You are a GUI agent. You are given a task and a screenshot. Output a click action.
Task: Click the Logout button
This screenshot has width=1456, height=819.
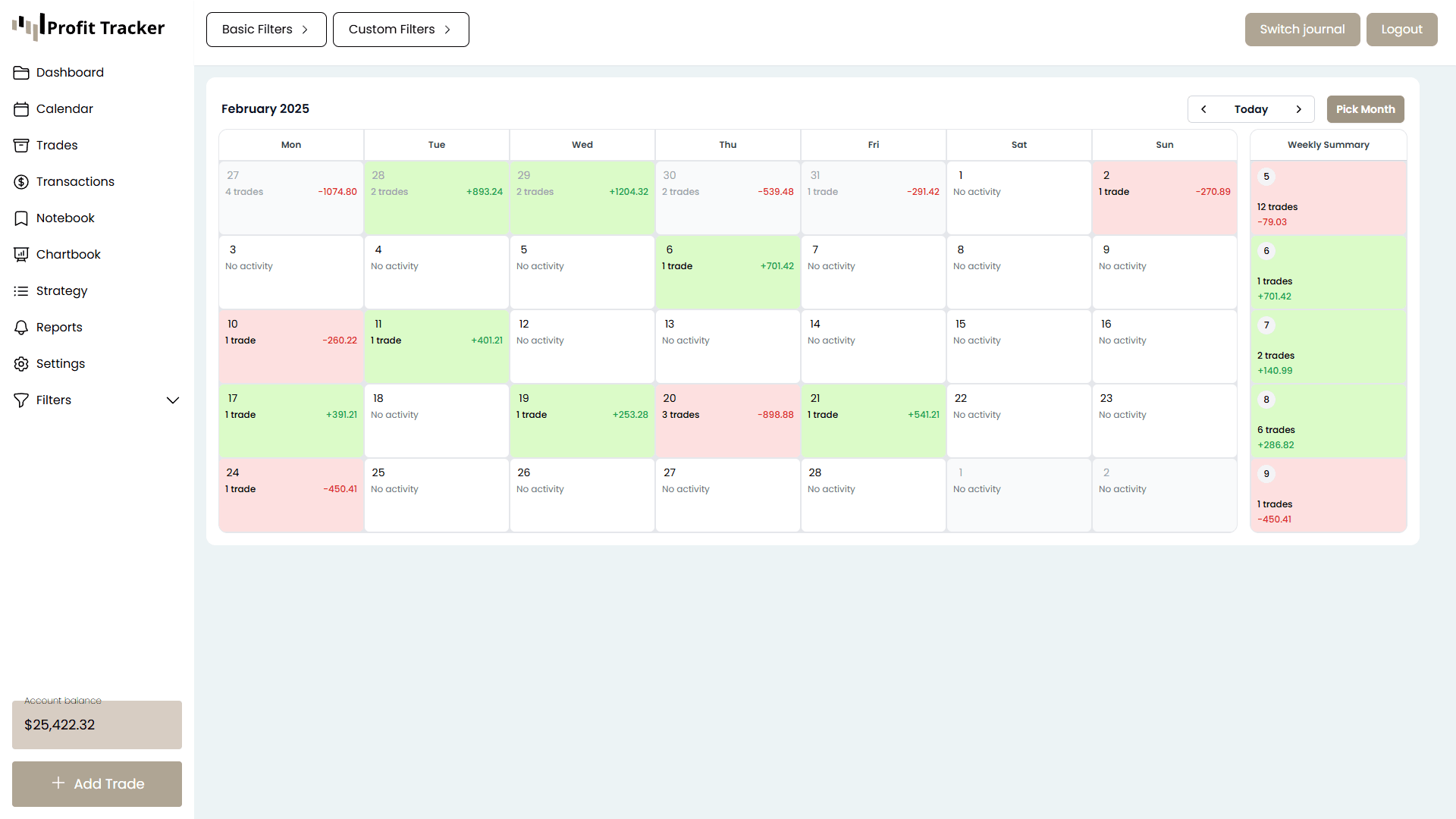pyautogui.click(x=1401, y=29)
